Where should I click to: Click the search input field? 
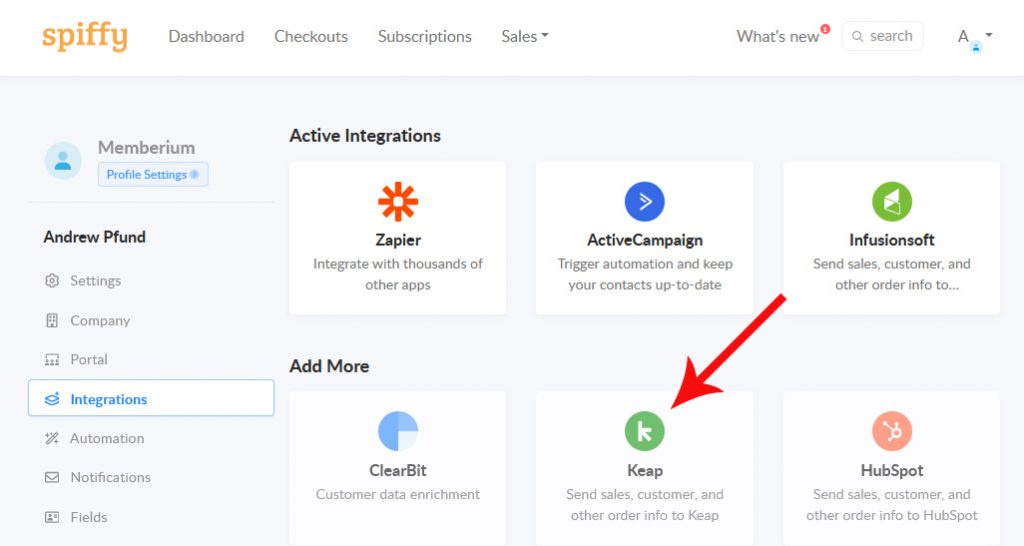pos(882,36)
